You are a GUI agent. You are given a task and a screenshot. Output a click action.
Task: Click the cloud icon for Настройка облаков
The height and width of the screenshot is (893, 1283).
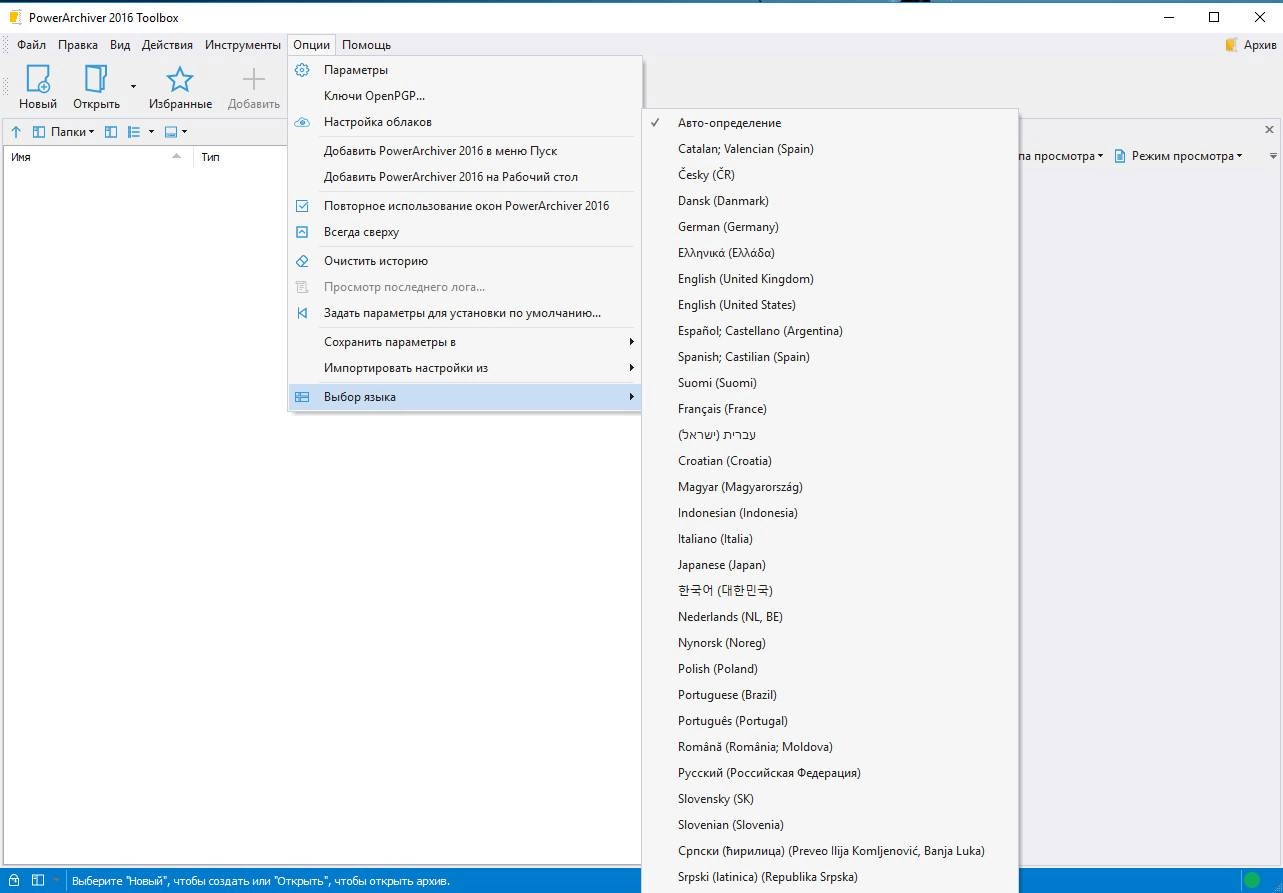click(302, 122)
